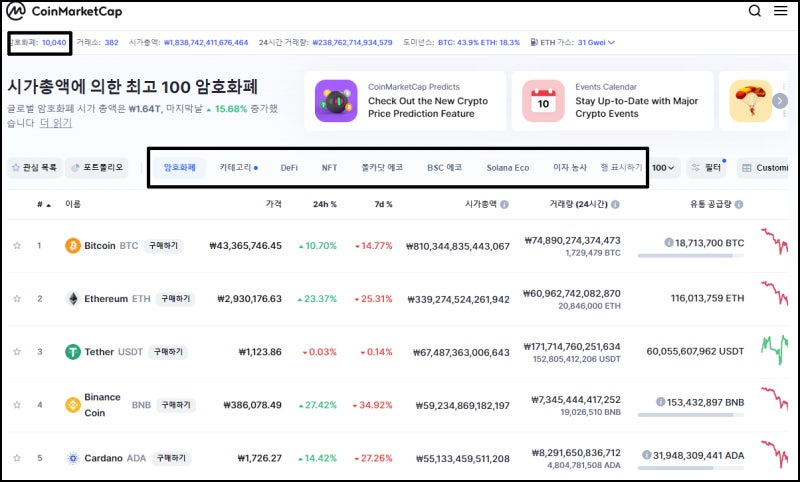This screenshot has width=800, height=482.
Task: Open the 포트폴리오 button
Action: [x=97, y=167]
